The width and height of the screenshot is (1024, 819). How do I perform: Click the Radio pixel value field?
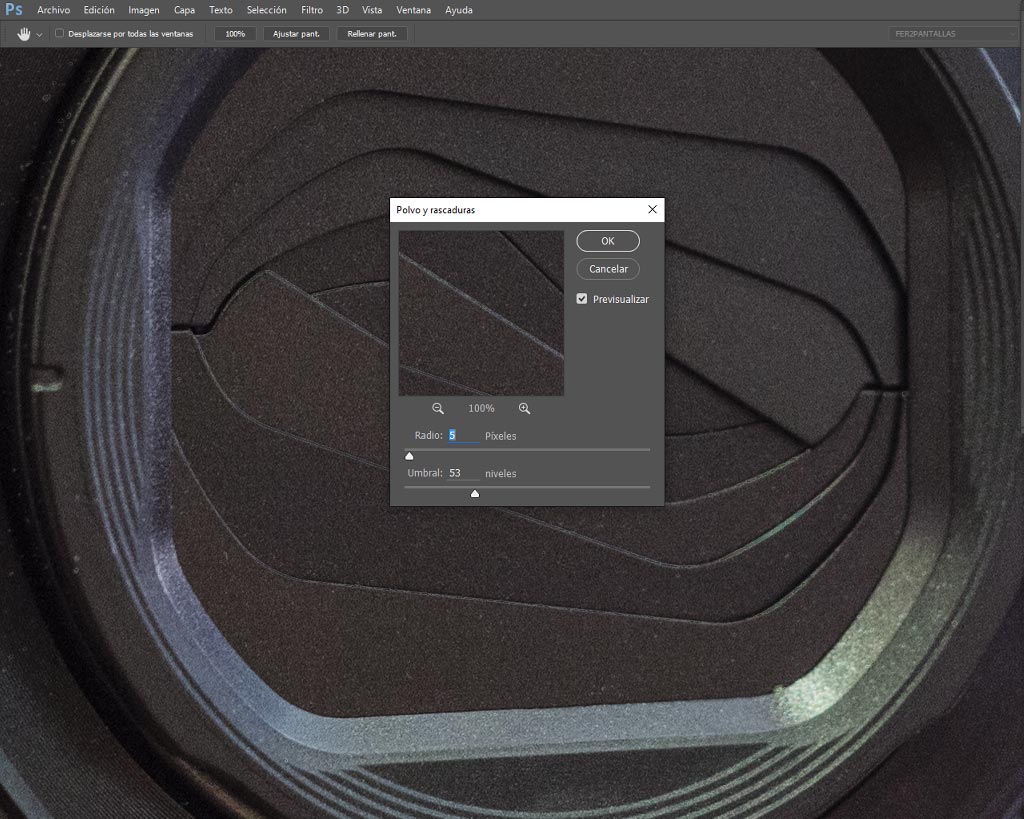click(x=464, y=436)
